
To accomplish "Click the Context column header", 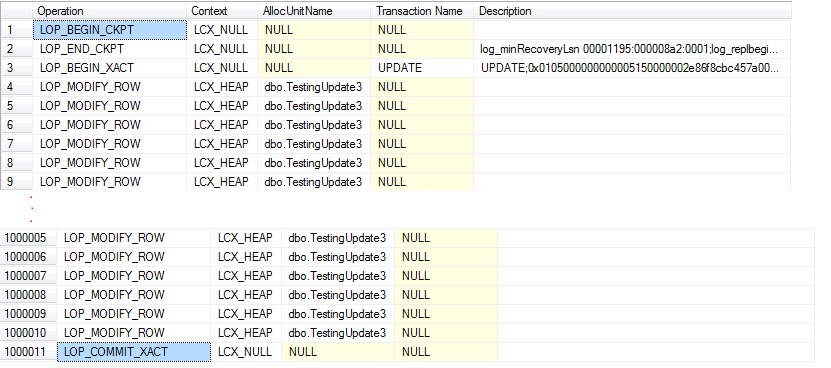I will click(223, 11).
